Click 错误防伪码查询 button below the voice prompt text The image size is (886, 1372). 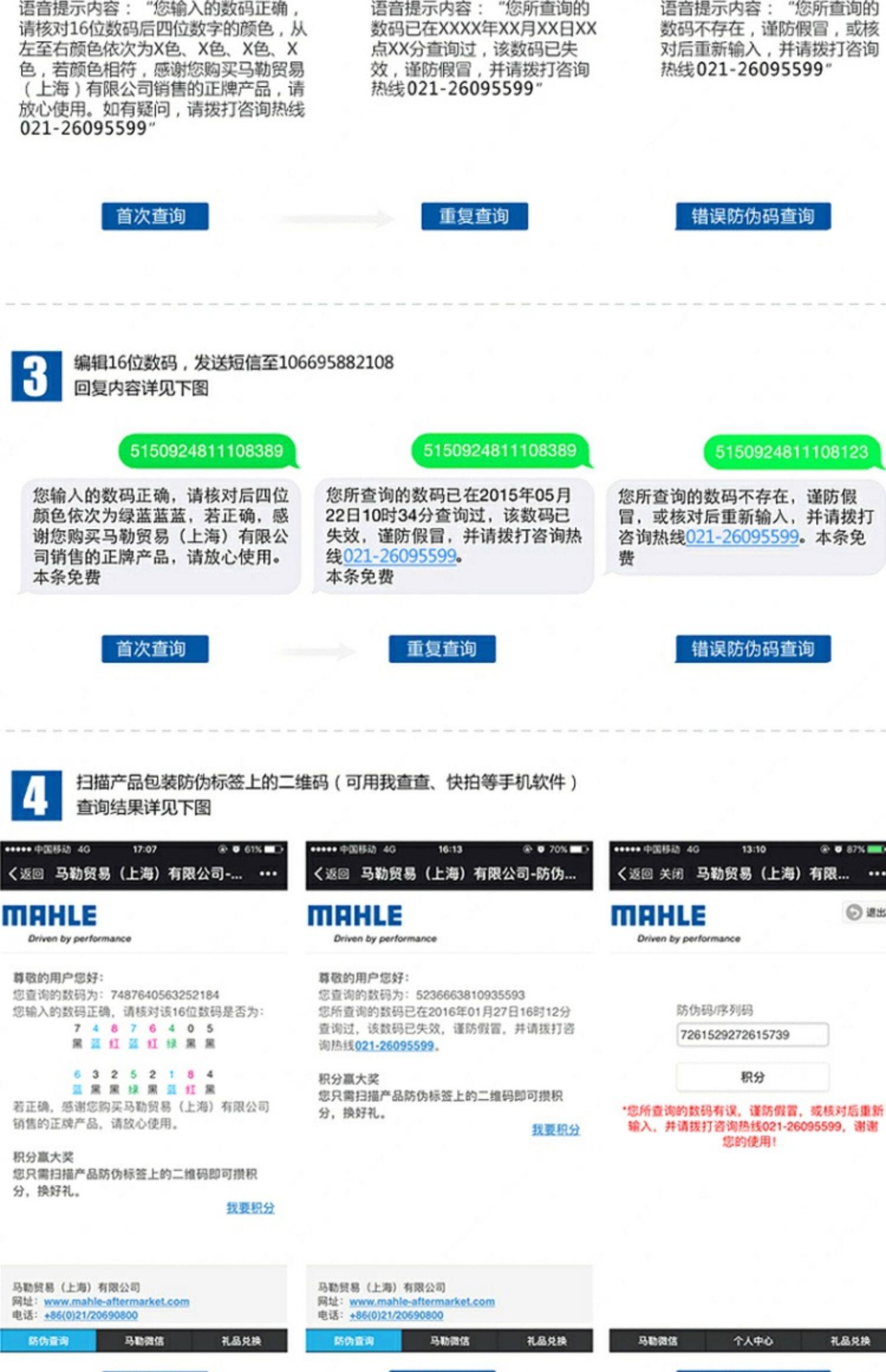pyautogui.click(x=753, y=216)
